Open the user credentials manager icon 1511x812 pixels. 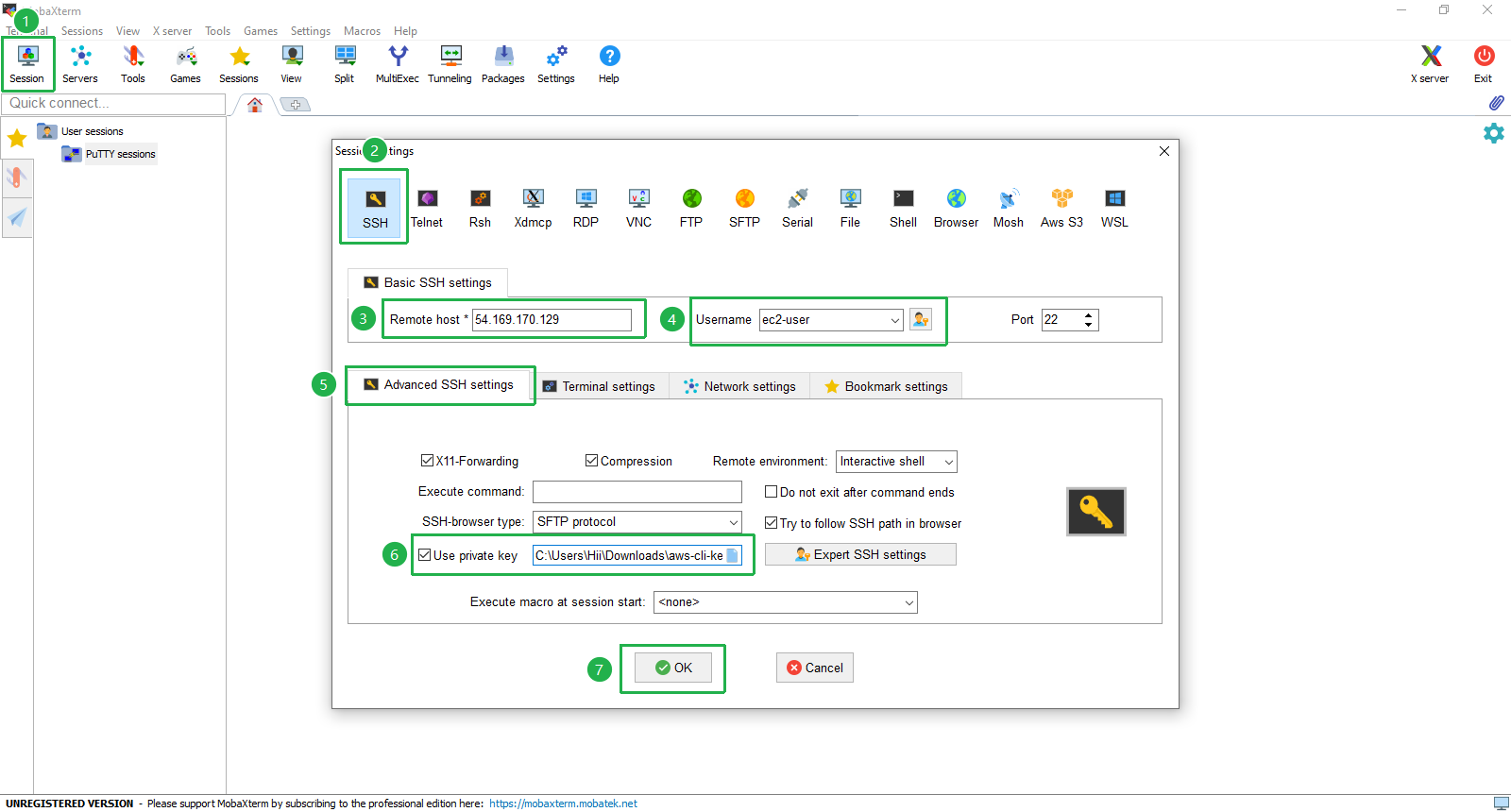point(921,319)
